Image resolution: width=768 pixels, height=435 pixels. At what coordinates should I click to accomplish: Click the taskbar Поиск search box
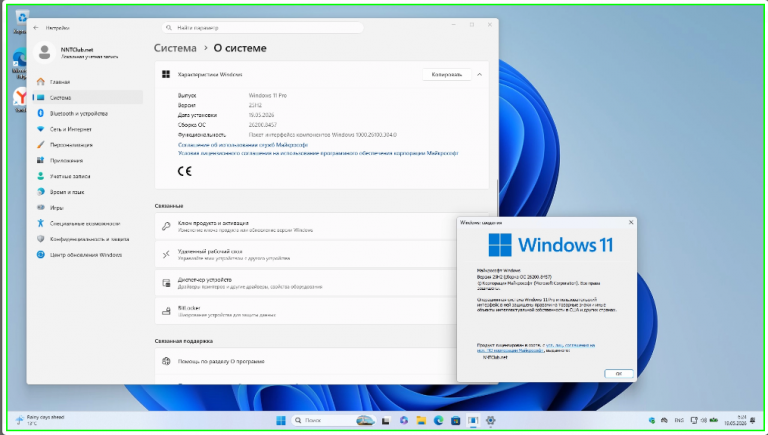tap(333, 420)
